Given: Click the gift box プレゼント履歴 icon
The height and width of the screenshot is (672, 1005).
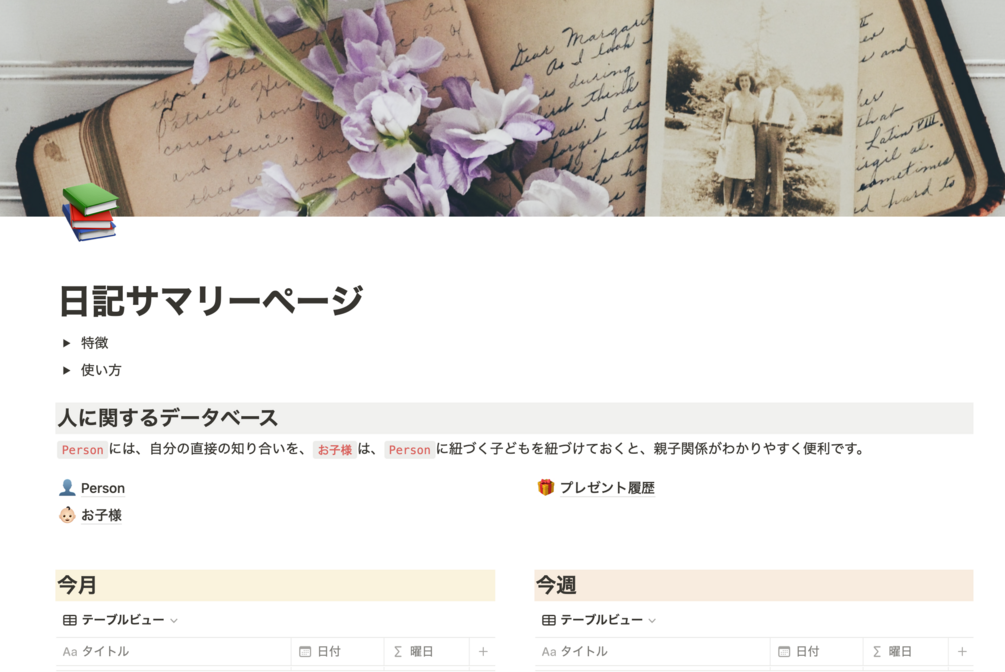Looking at the screenshot, I should (x=545, y=487).
